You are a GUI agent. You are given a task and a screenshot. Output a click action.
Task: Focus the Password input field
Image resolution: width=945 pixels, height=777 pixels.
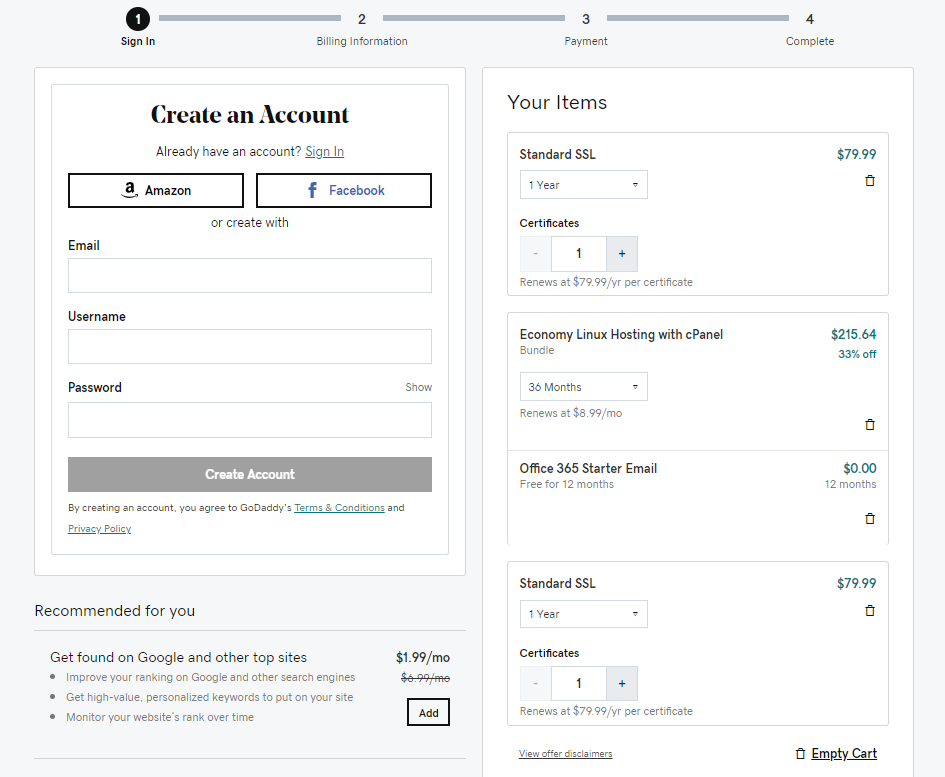coord(250,420)
